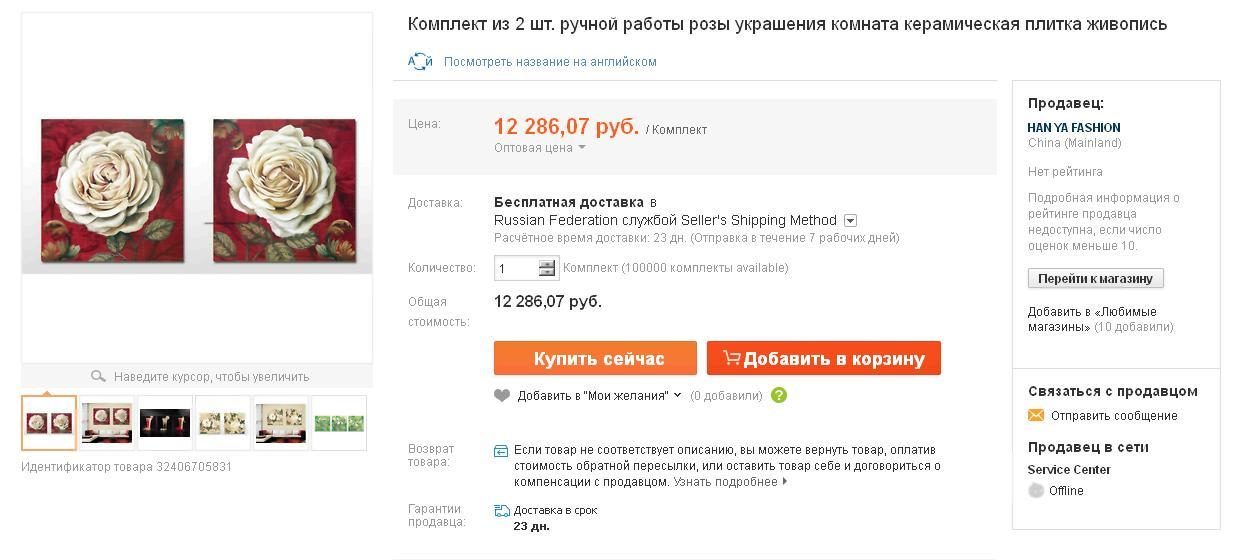Click the on-time delivery guarantee icon
1235x560 pixels.
point(502,511)
